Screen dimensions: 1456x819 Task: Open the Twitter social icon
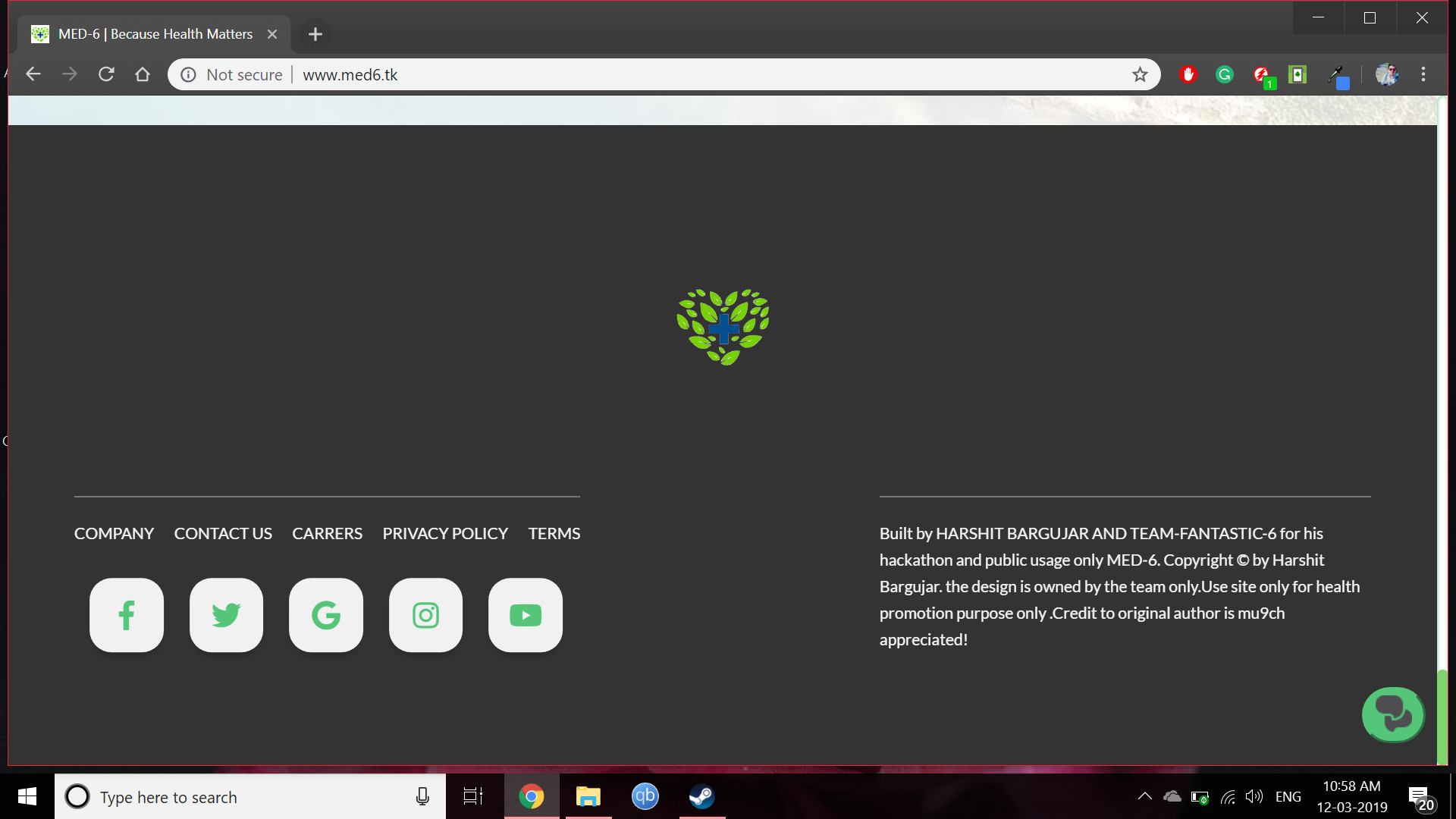[226, 615]
